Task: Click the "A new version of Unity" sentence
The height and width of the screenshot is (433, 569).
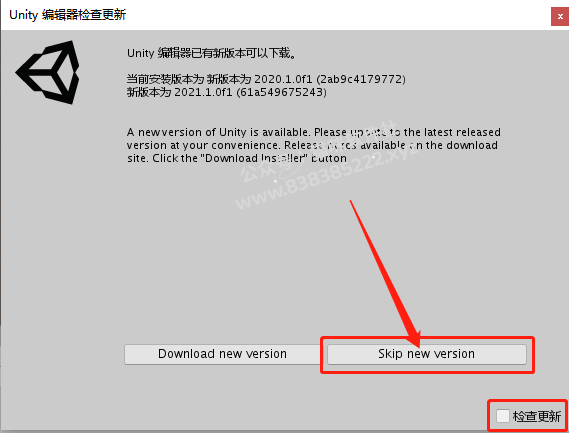Action: coord(218,132)
